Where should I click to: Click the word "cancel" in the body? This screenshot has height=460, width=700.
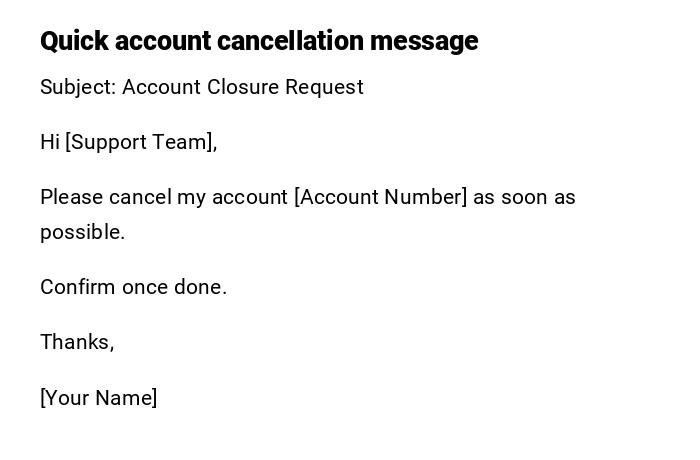(140, 197)
